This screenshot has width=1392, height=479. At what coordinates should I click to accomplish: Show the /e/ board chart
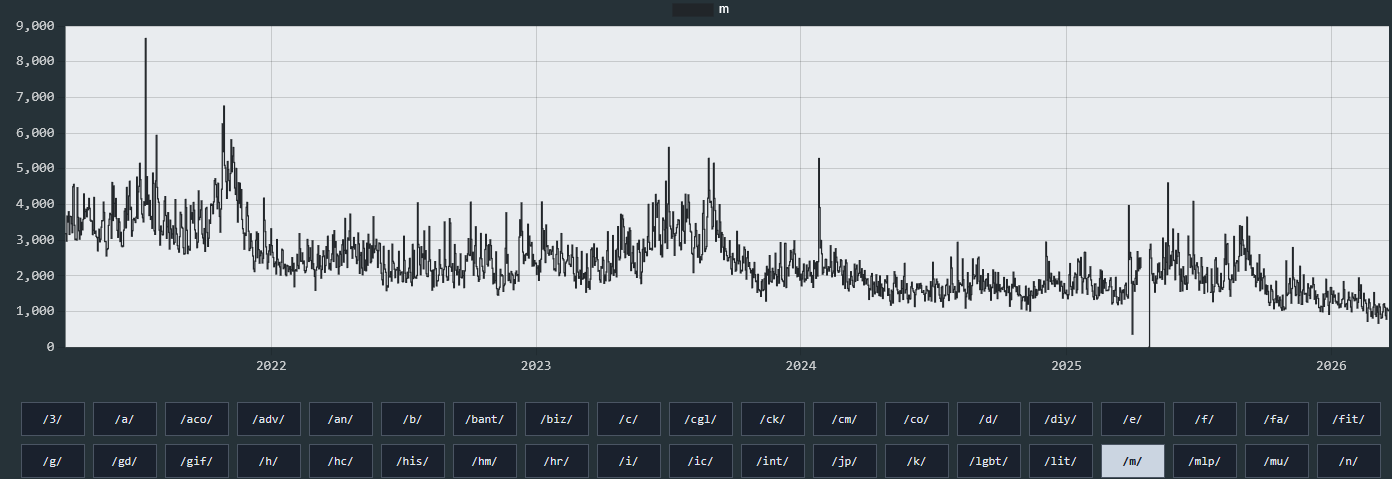[x=1133, y=419]
